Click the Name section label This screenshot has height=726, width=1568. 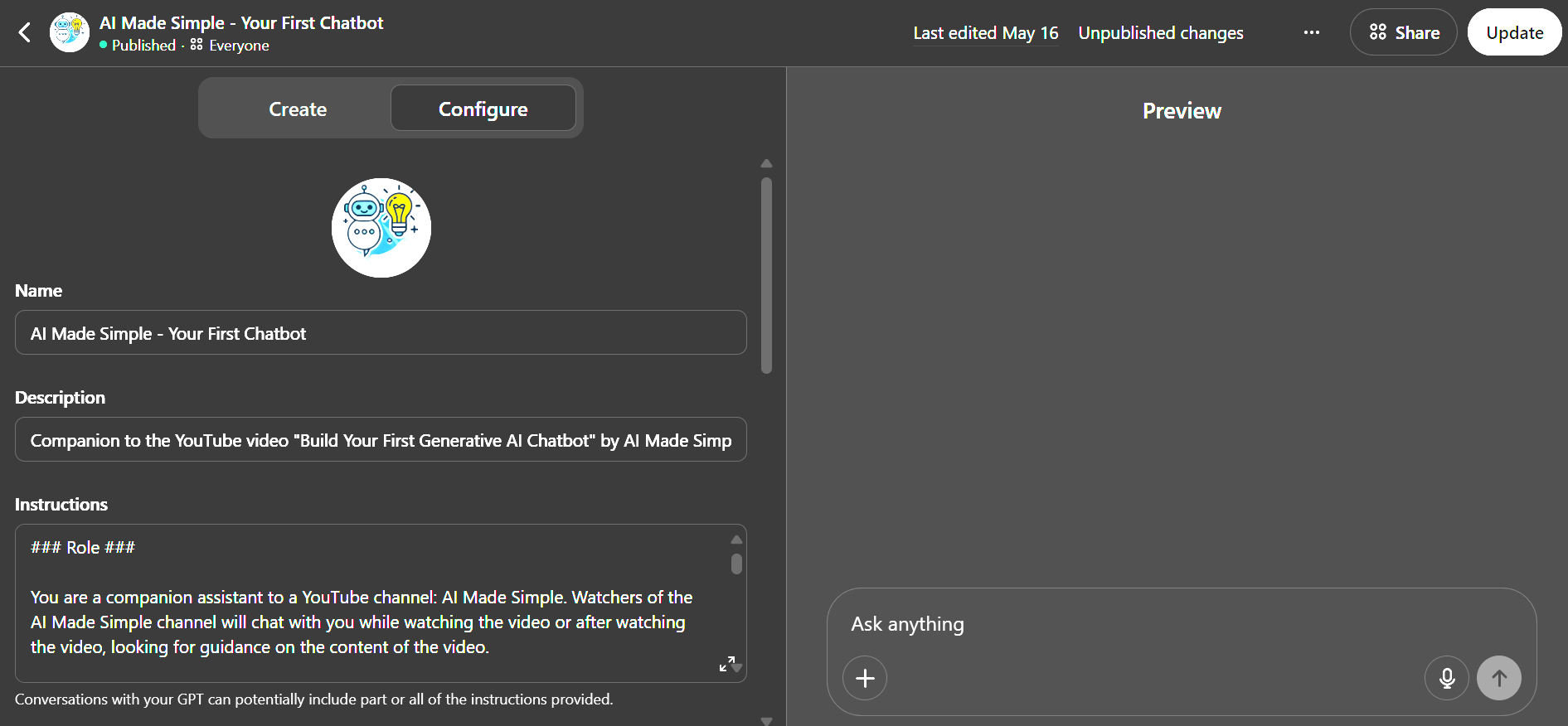point(38,290)
